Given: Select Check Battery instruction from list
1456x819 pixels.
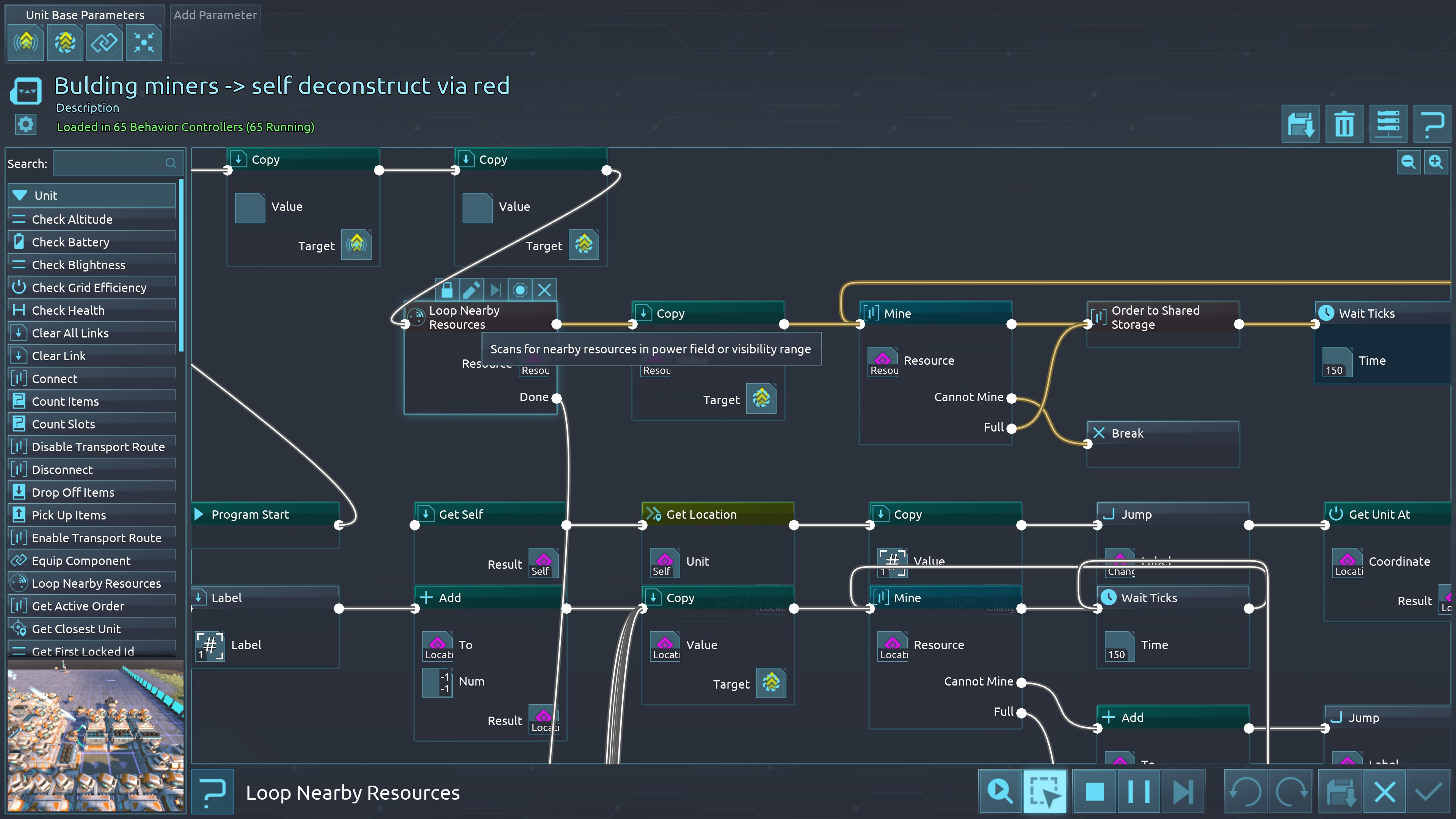Looking at the screenshot, I should (x=71, y=242).
